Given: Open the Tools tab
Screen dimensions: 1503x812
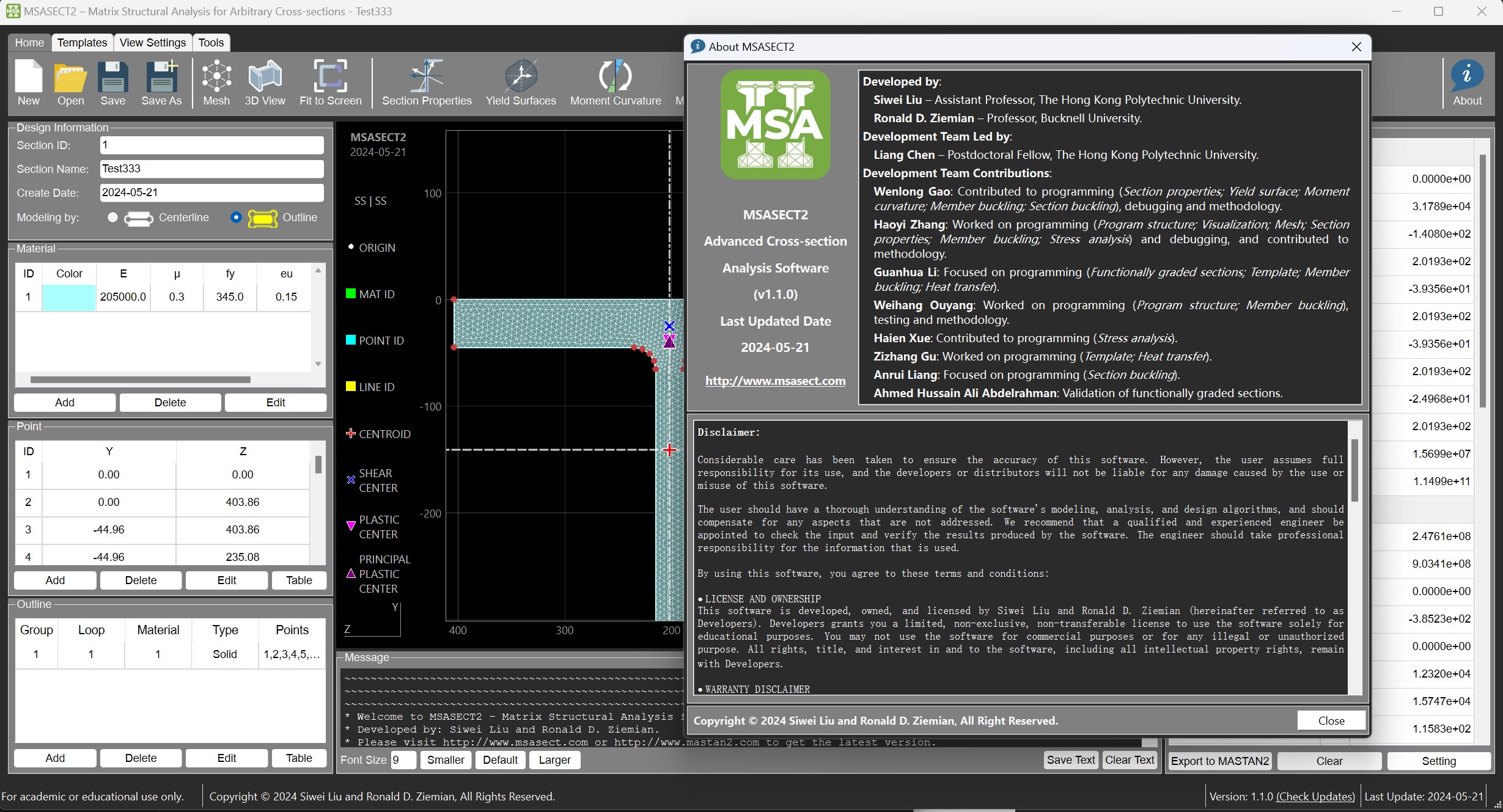Looking at the screenshot, I should [x=211, y=42].
